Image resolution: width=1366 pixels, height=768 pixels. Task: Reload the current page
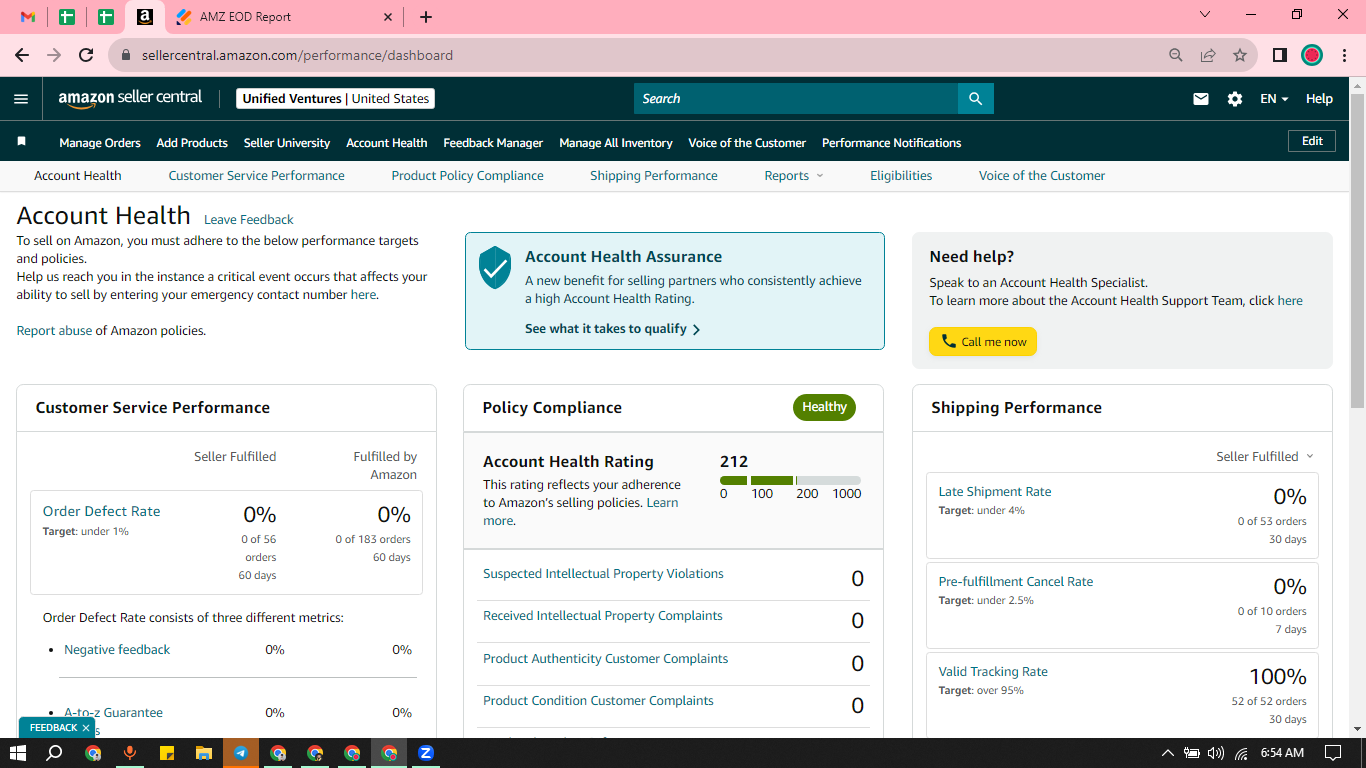click(86, 55)
